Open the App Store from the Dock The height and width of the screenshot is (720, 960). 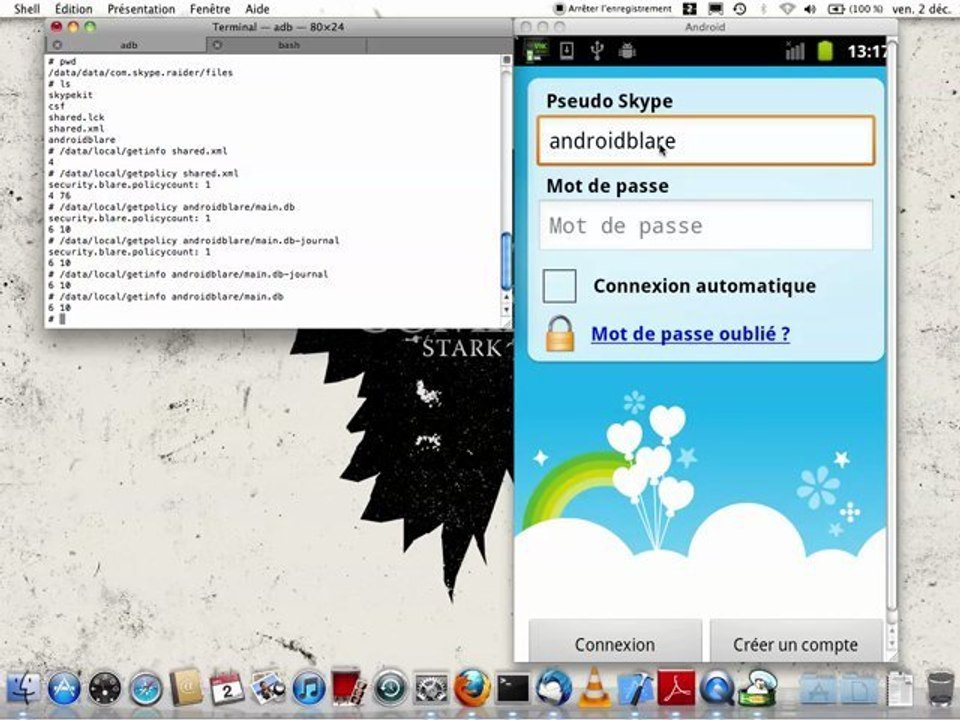(x=64, y=688)
